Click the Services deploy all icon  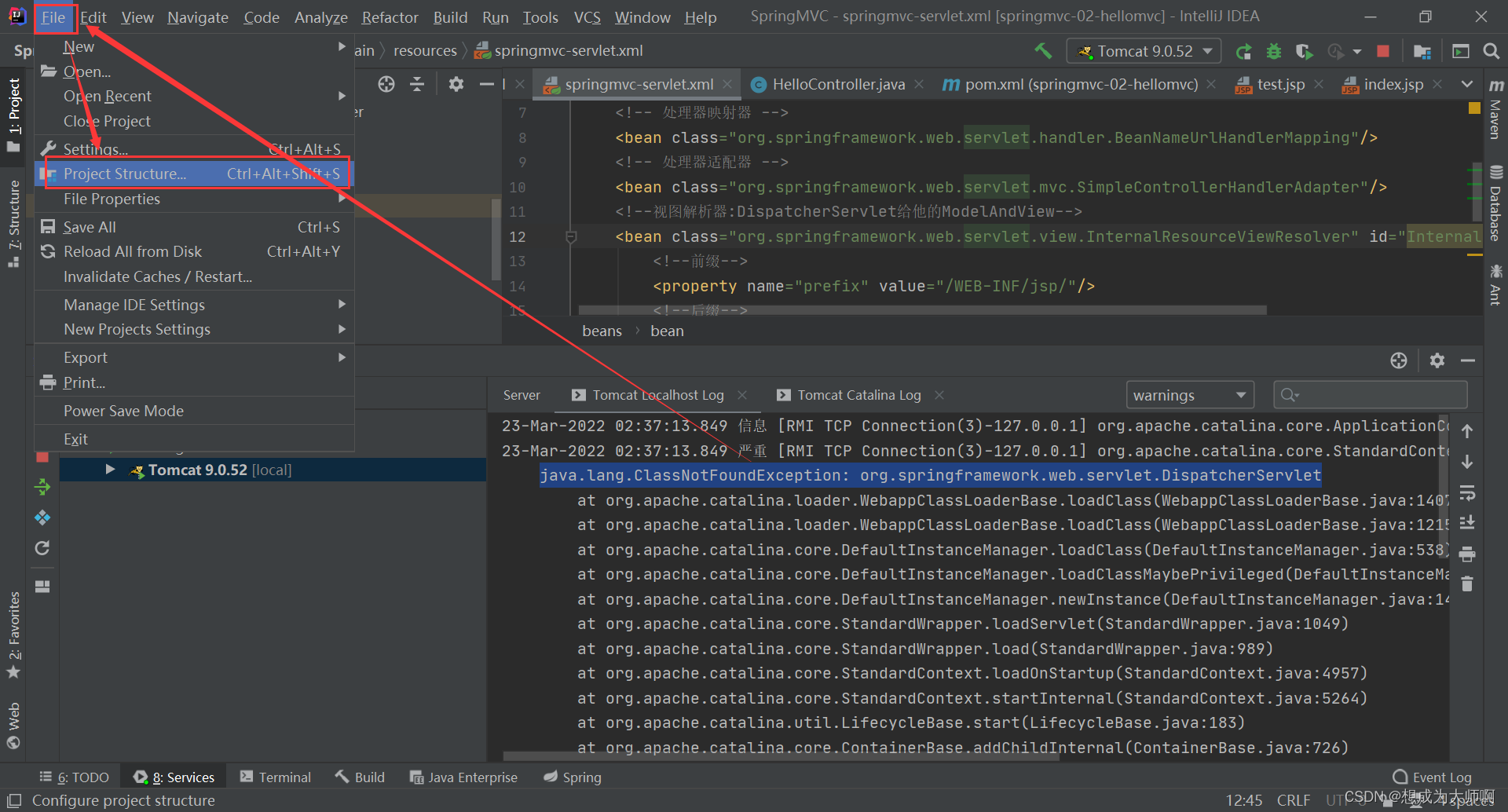(x=42, y=518)
